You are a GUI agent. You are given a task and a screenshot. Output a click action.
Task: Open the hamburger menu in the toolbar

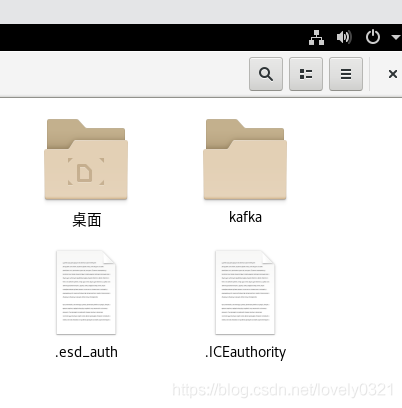coord(346,74)
